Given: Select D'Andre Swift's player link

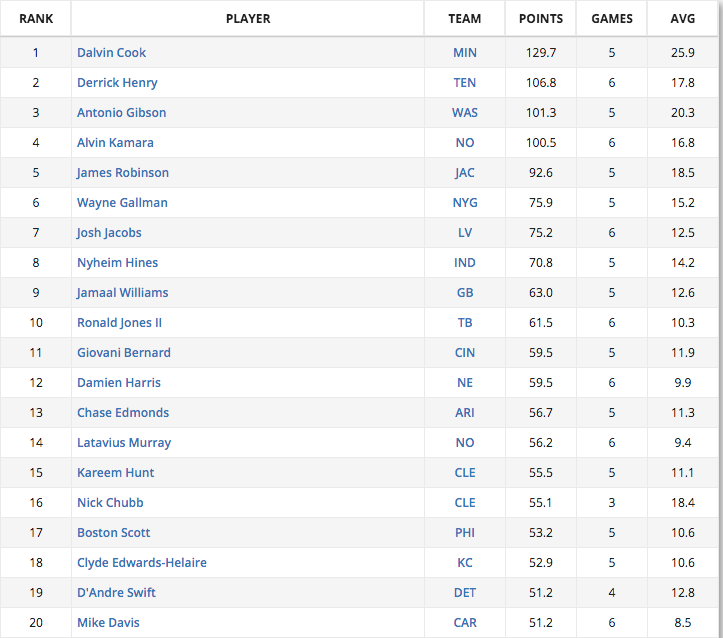Looking at the screenshot, I should [116, 592].
